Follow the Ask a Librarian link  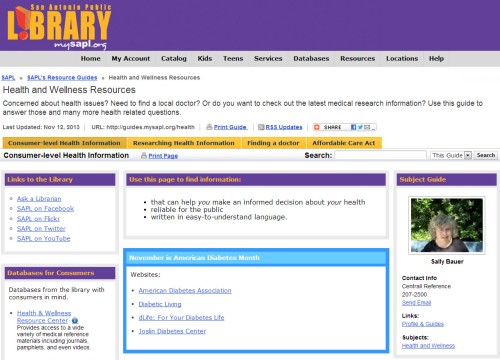(39, 199)
